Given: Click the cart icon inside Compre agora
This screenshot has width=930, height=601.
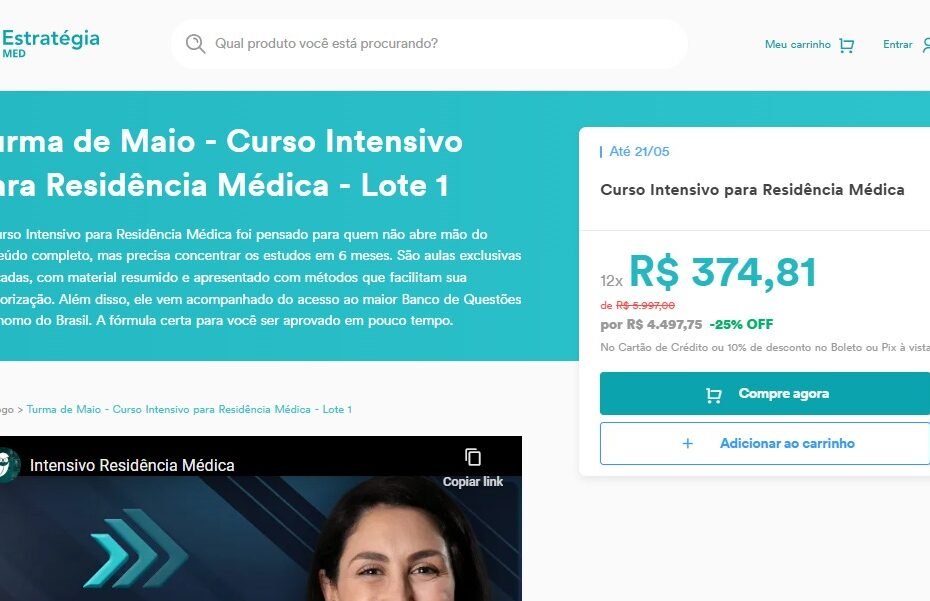Looking at the screenshot, I should click(714, 395).
